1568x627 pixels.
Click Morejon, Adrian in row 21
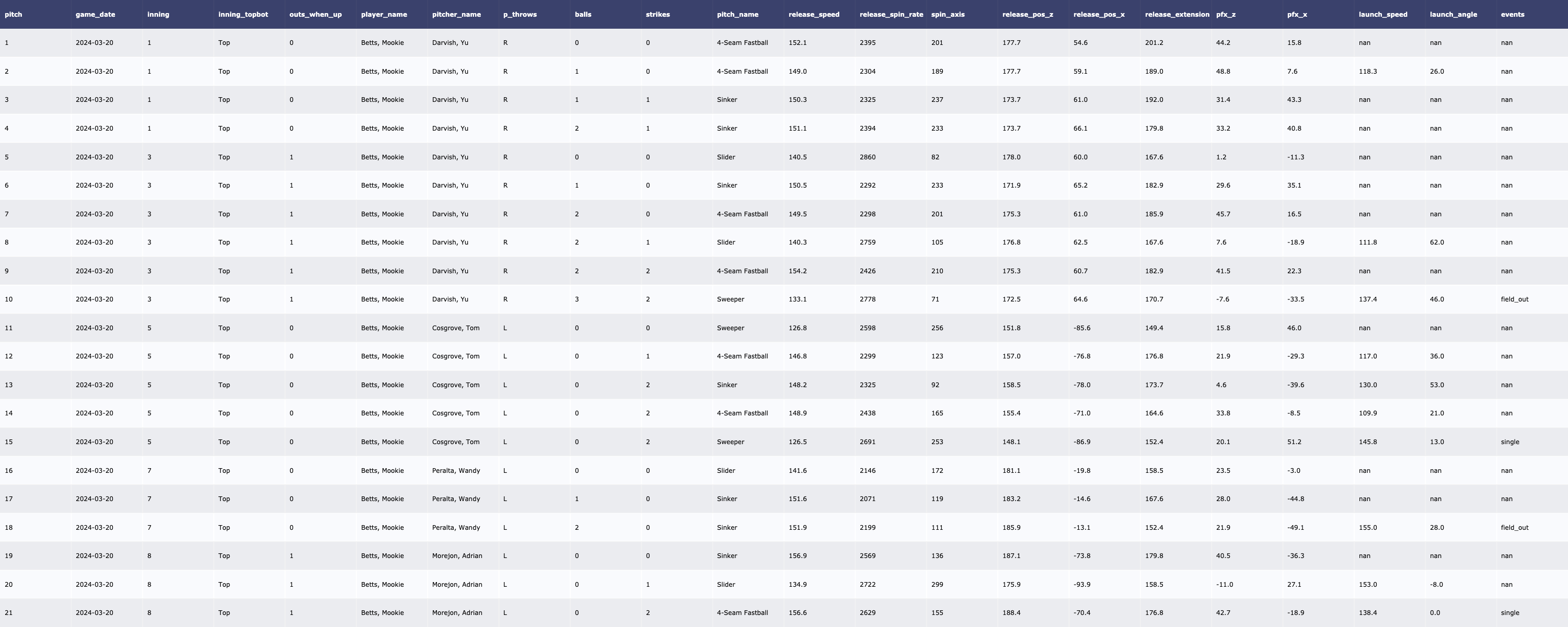point(456,613)
